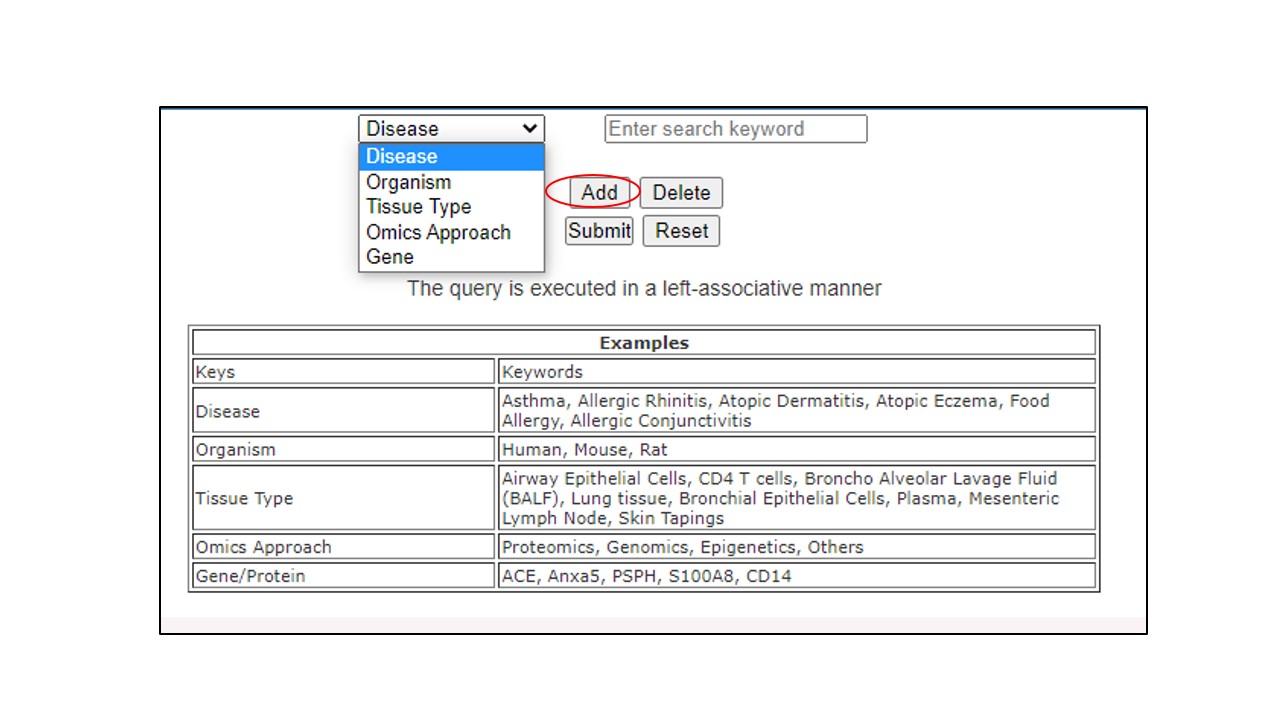Click the ACE, Anxa5, PSPH keywords cell
1280x720 pixels.
point(796,576)
